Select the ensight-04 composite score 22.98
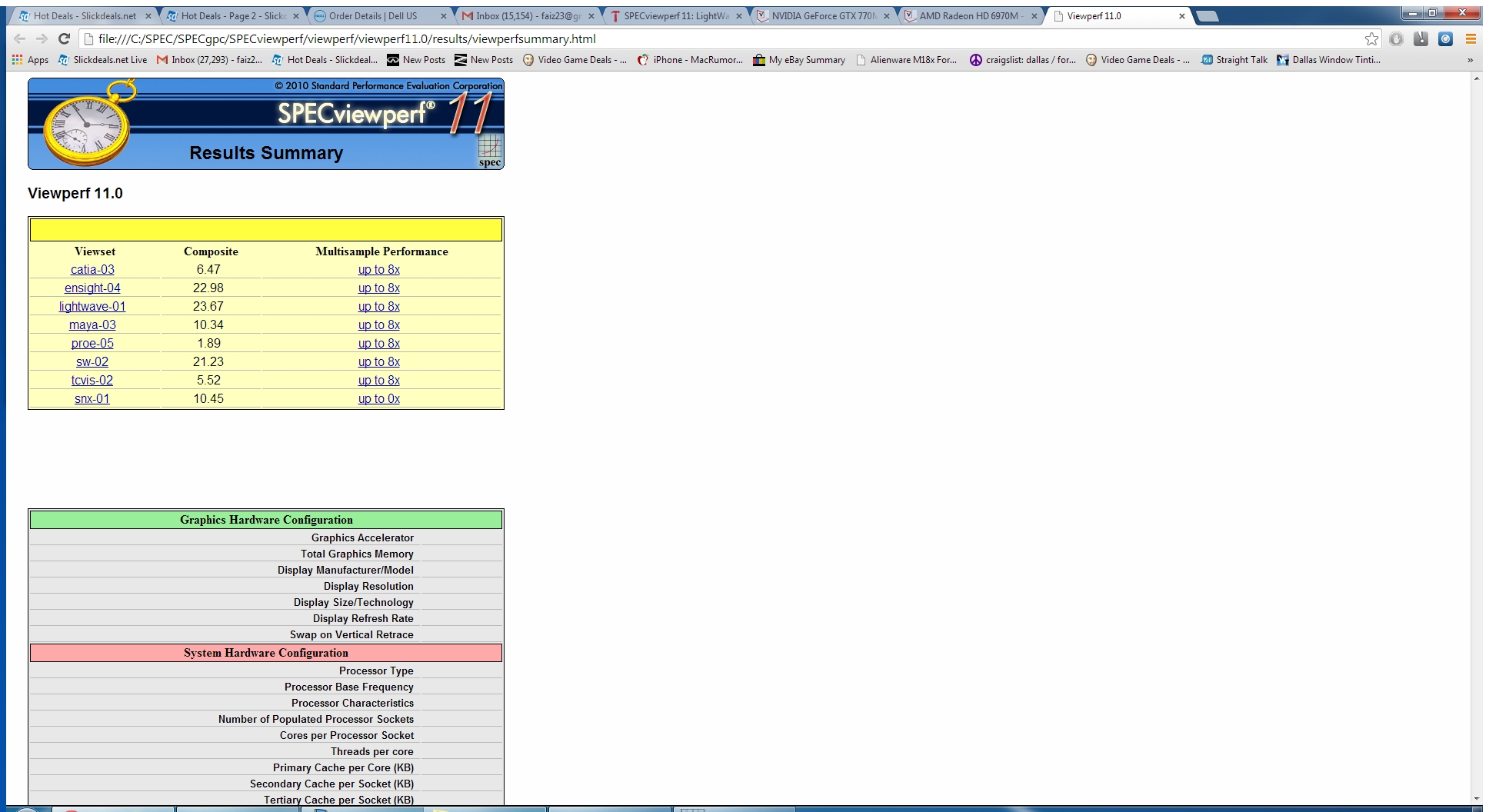Image resolution: width=1489 pixels, height=812 pixels. (x=208, y=288)
